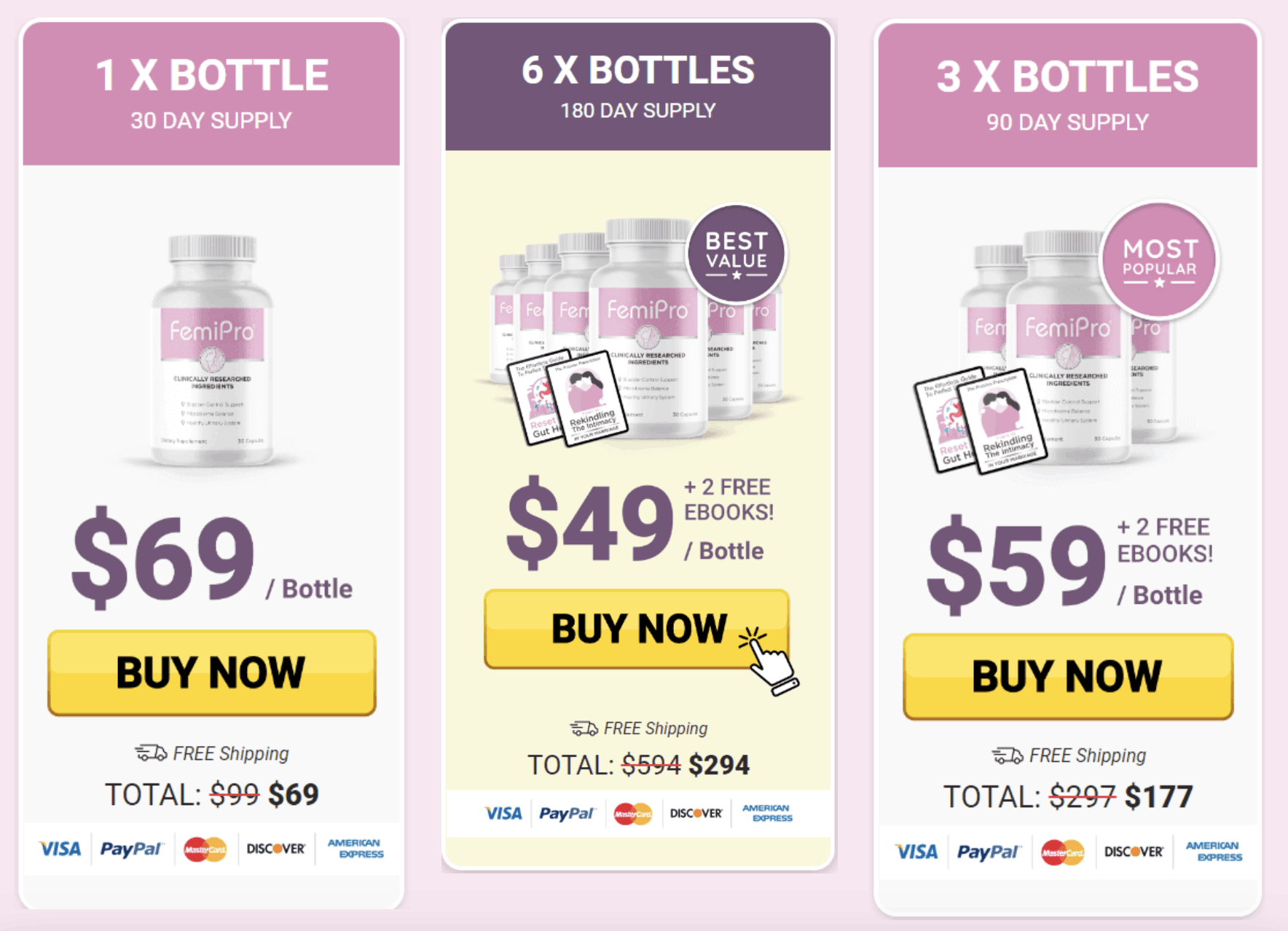Click the Best Value badge

[737, 254]
